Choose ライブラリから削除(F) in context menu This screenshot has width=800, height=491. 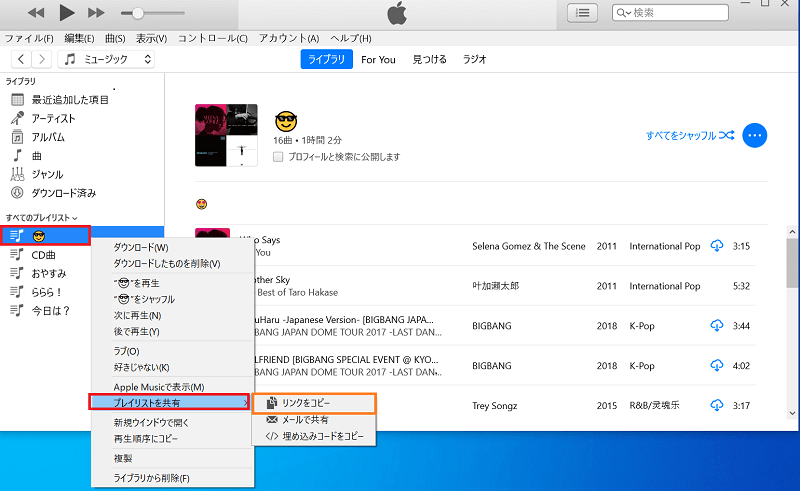(x=172, y=478)
